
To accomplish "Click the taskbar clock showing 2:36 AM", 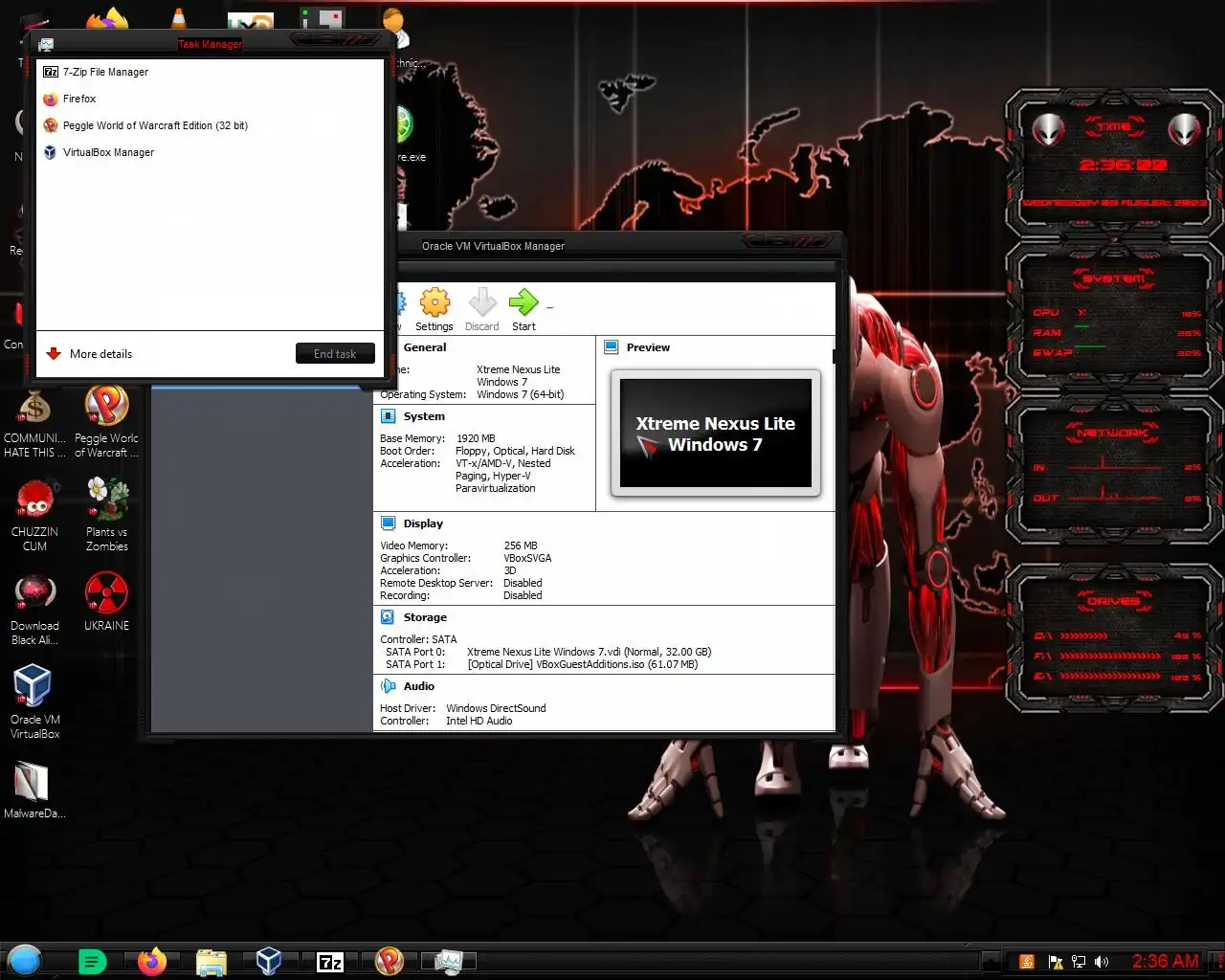I will click(1165, 961).
